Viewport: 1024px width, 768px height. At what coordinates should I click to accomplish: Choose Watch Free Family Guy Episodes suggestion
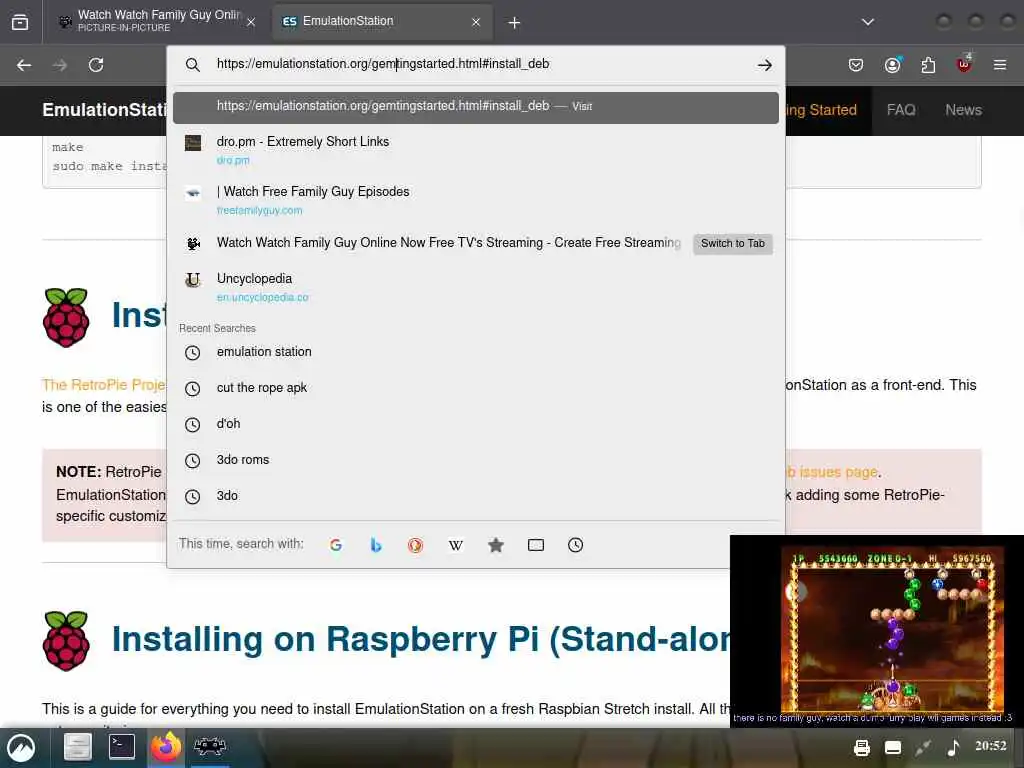[x=475, y=200]
